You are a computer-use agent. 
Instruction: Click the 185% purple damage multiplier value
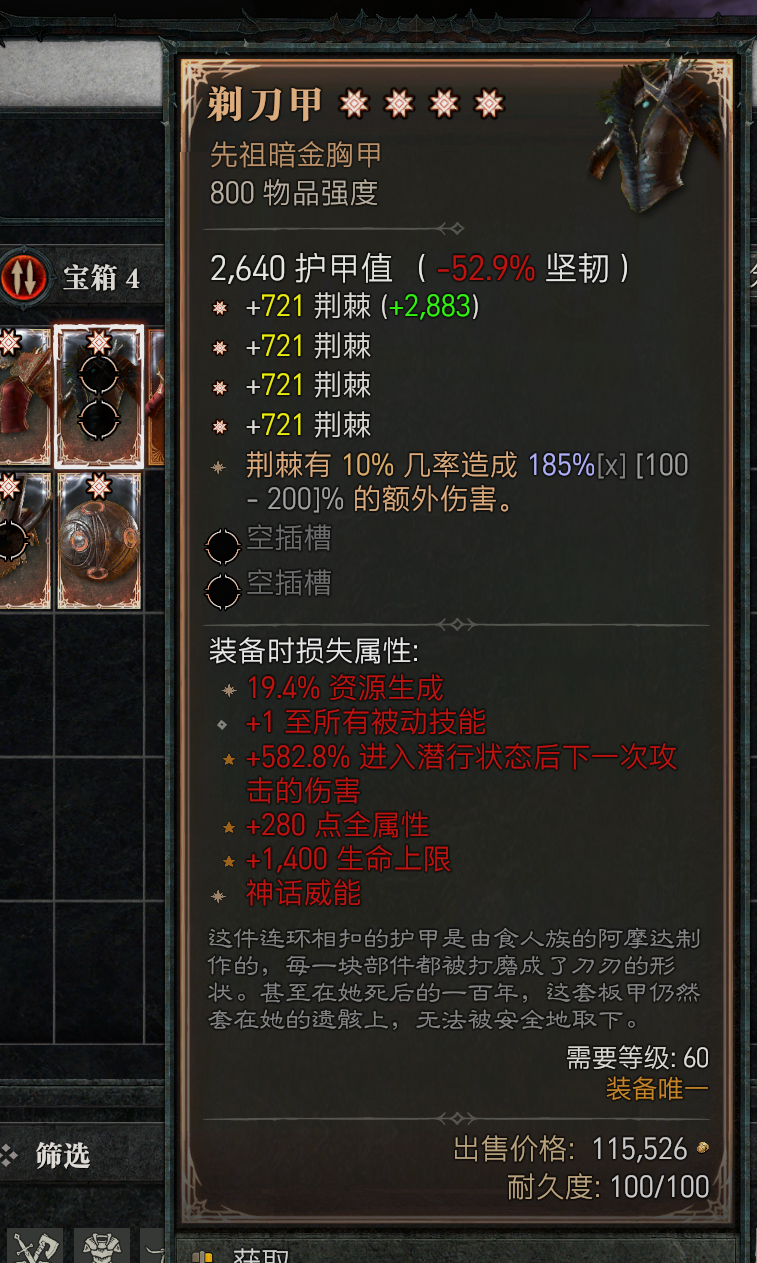click(x=562, y=465)
